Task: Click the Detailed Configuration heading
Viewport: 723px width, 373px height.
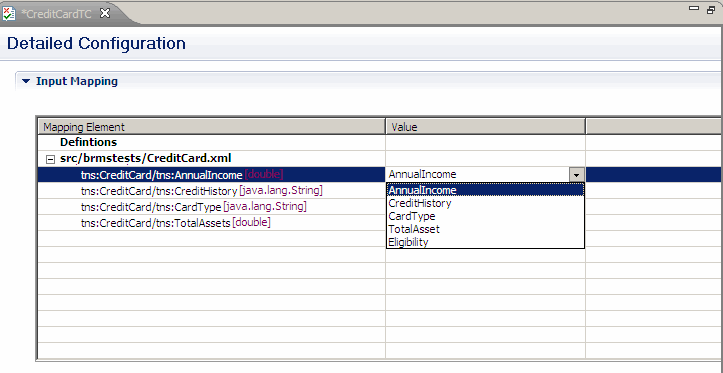Action: pyautogui.click(x=96, y=43)
